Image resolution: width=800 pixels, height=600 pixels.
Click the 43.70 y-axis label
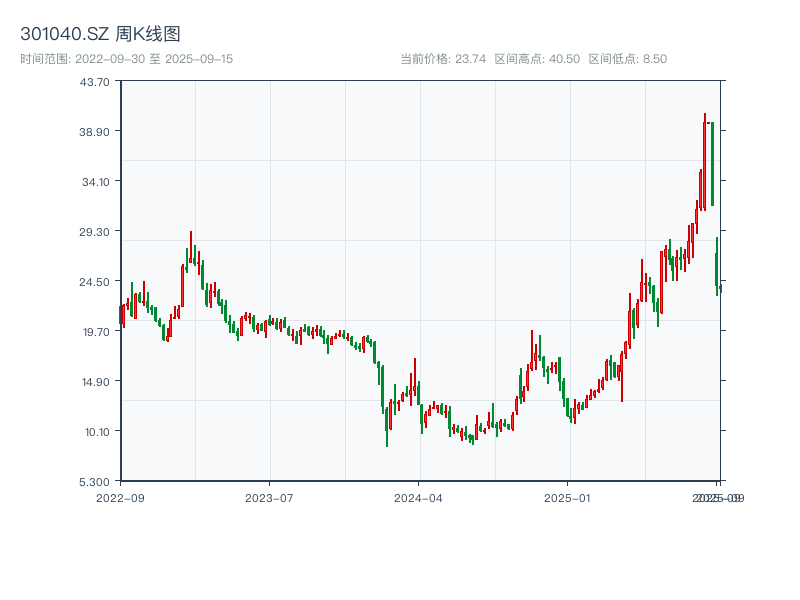(x=94, y=82)
